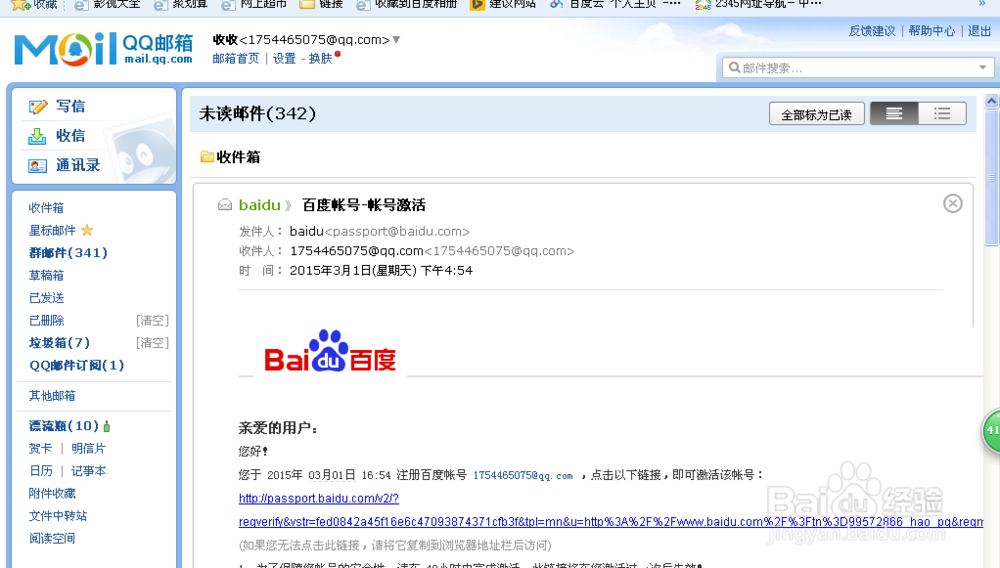
Task: Open the 2345网址导航 bookmark
Action: 758,4
